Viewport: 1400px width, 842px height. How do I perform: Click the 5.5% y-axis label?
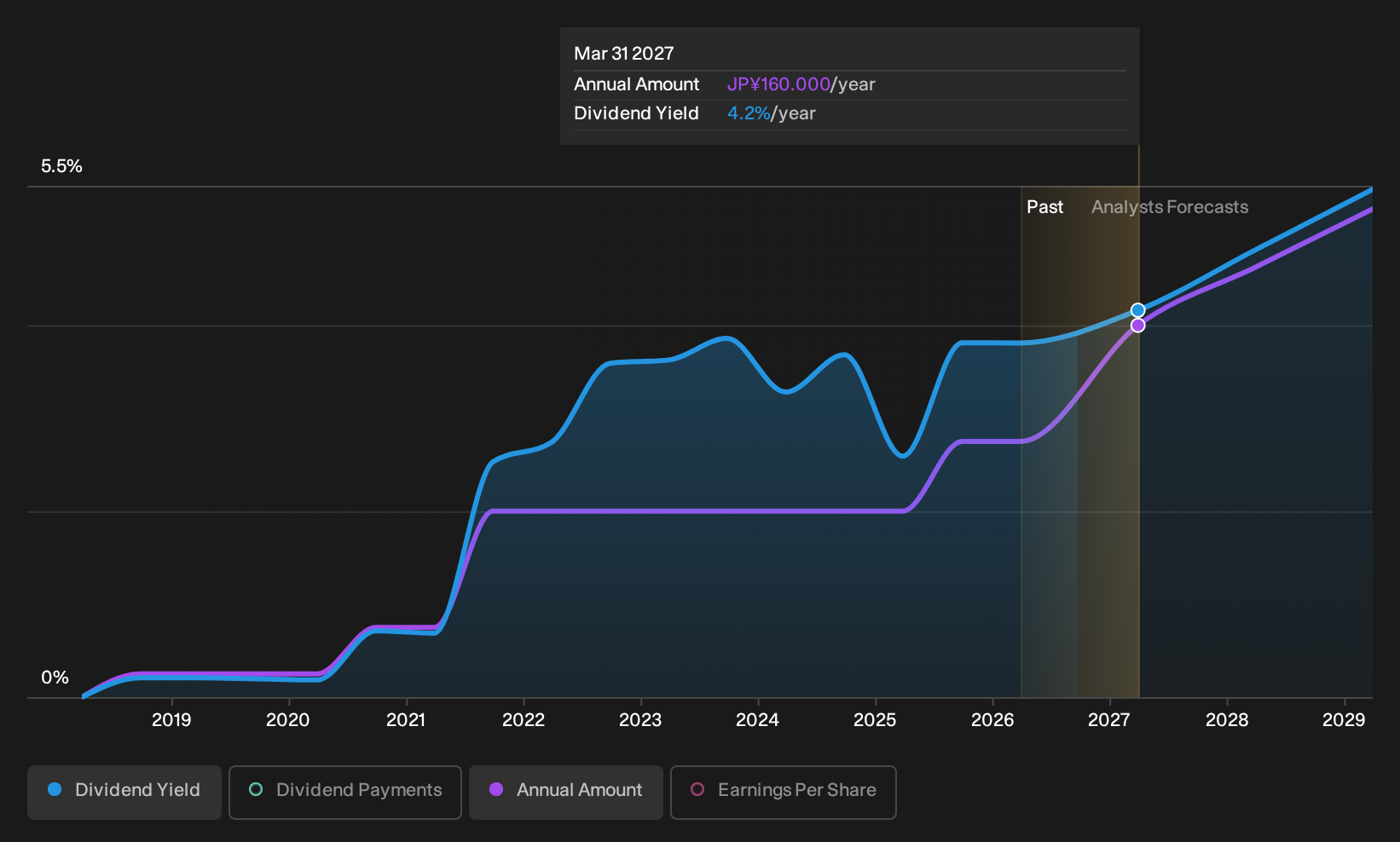(x=61, y=166)
